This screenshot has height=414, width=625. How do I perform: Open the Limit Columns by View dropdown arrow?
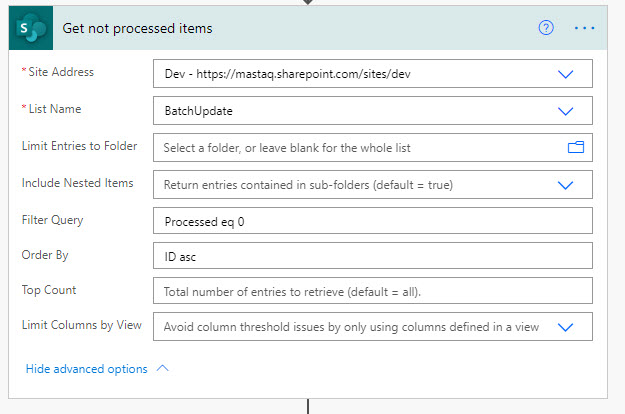[x=566, y=327]
